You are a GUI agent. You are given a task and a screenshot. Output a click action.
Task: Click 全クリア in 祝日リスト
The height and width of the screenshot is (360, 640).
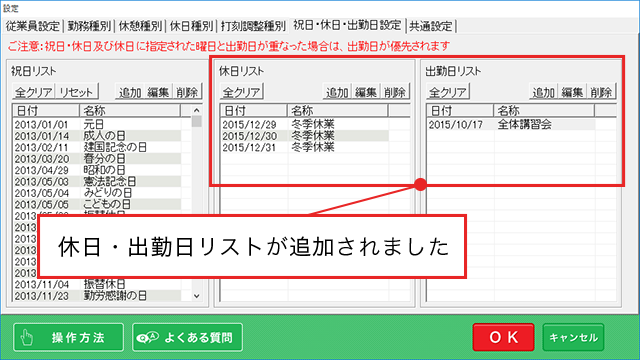click(x=34, y=92)
